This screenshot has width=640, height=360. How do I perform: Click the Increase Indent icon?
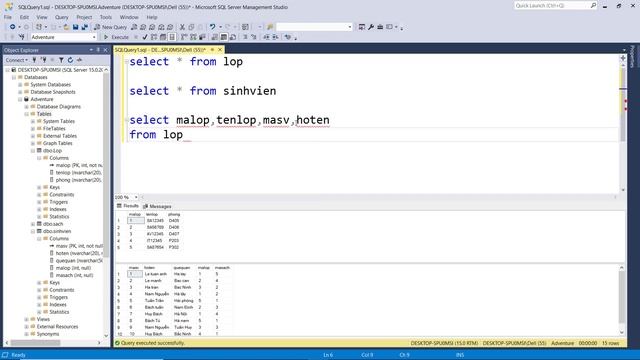click(276, 37)
